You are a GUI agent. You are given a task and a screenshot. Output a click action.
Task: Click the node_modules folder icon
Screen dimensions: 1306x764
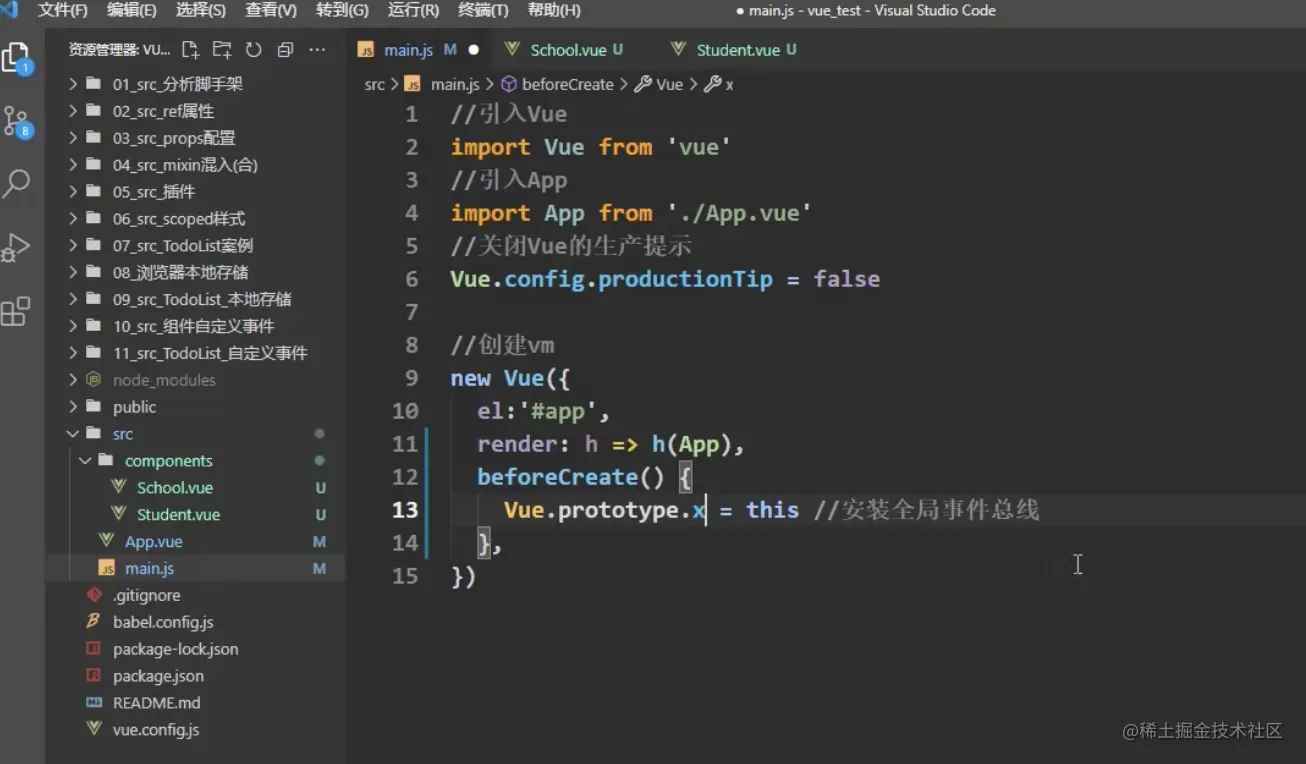click(94, 380)
